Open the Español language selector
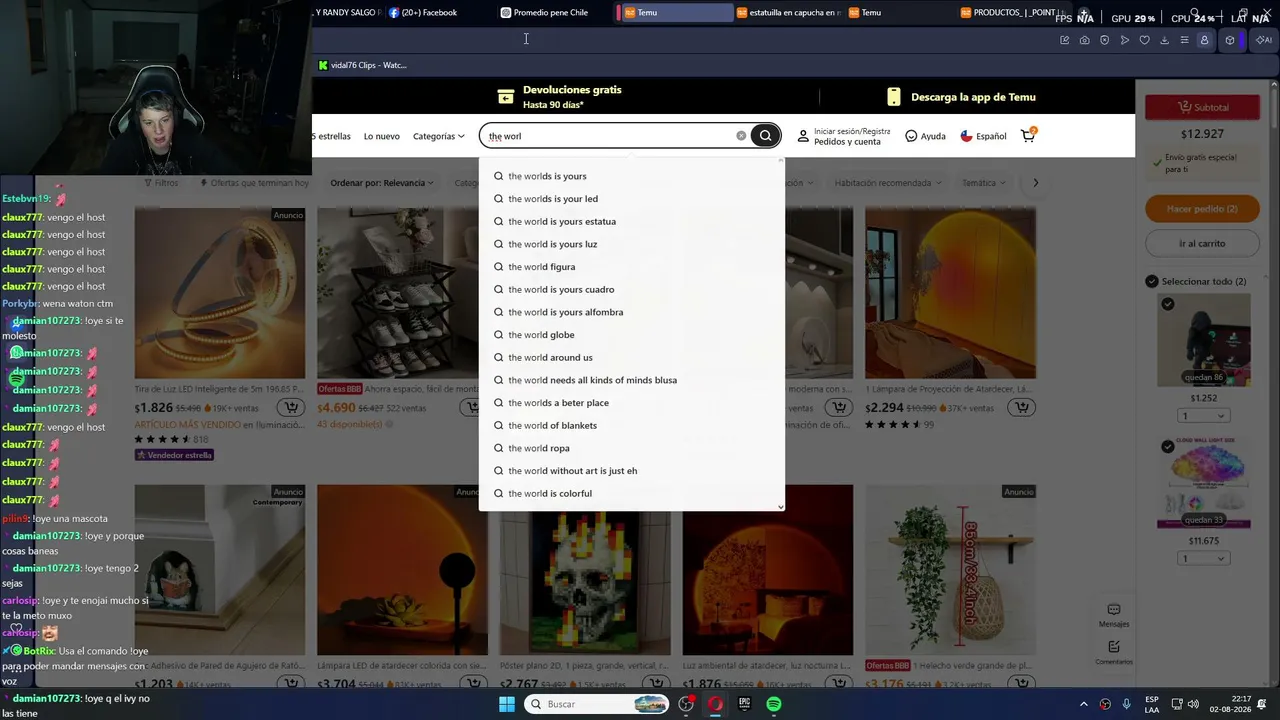The image size is (1280, 720). click(x=983, y=136)
